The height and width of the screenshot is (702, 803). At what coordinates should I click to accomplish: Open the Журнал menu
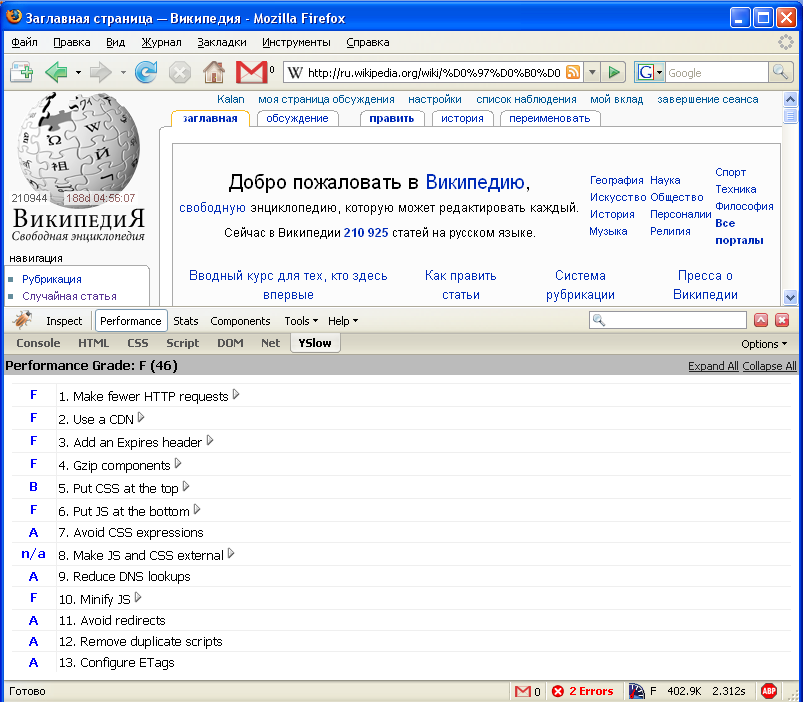coord(161,42)
